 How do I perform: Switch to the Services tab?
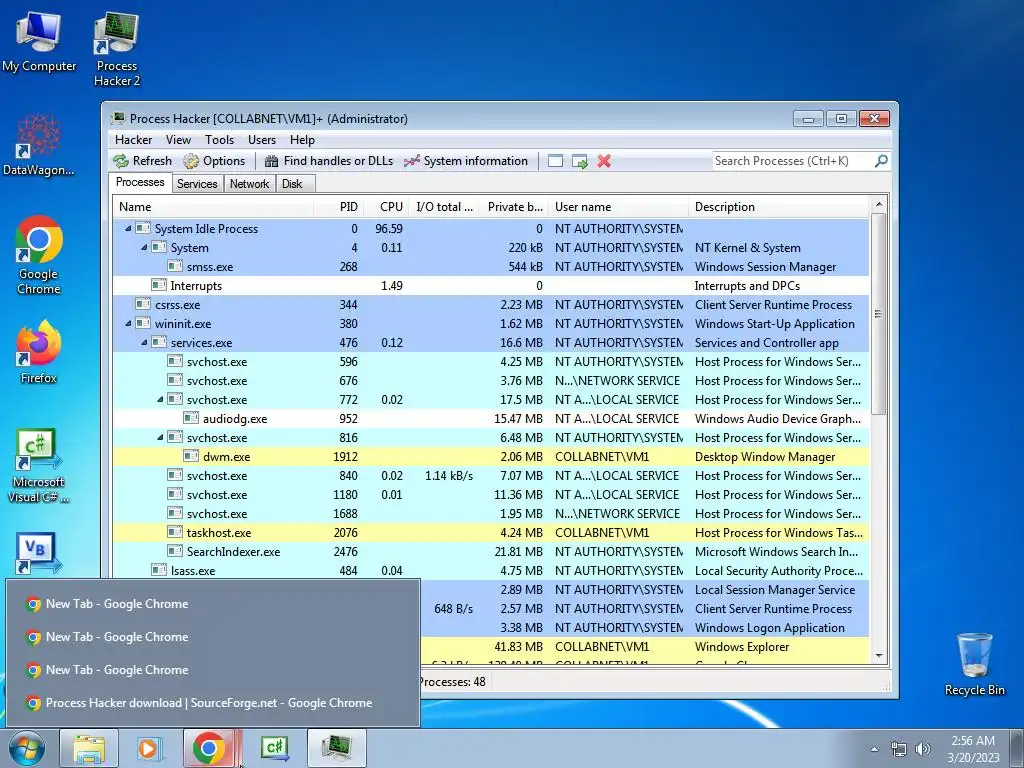tap(197, 184)
